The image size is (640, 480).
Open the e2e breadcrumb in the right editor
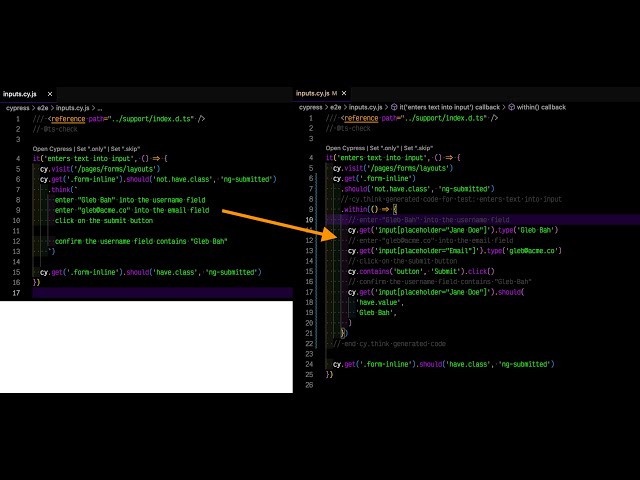[336, 107]
